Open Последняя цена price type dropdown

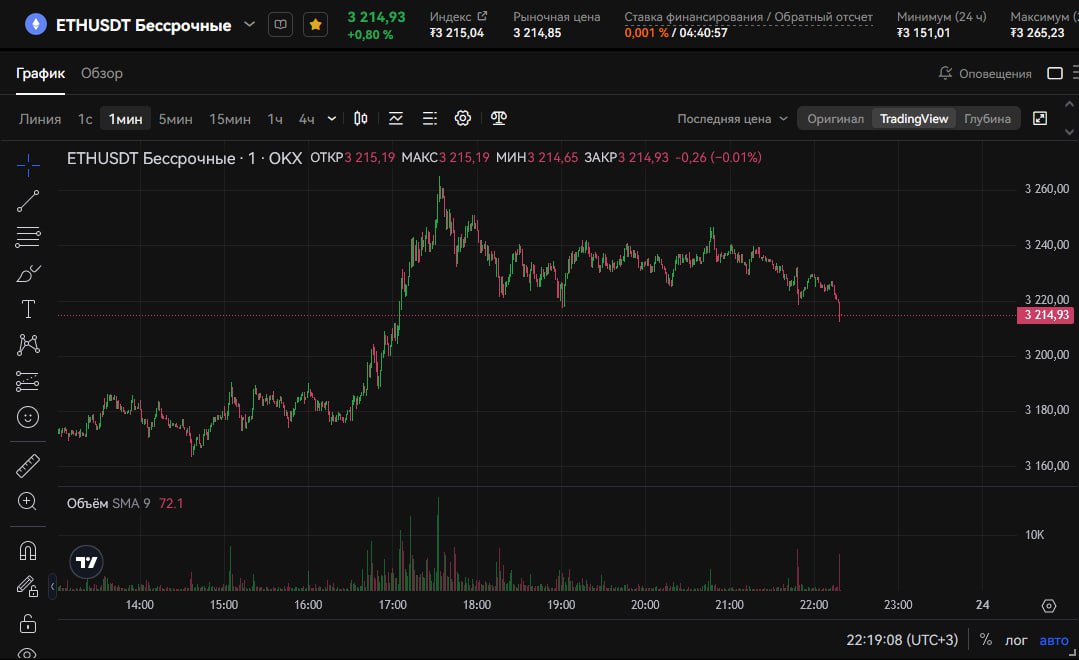coord(732,118)
